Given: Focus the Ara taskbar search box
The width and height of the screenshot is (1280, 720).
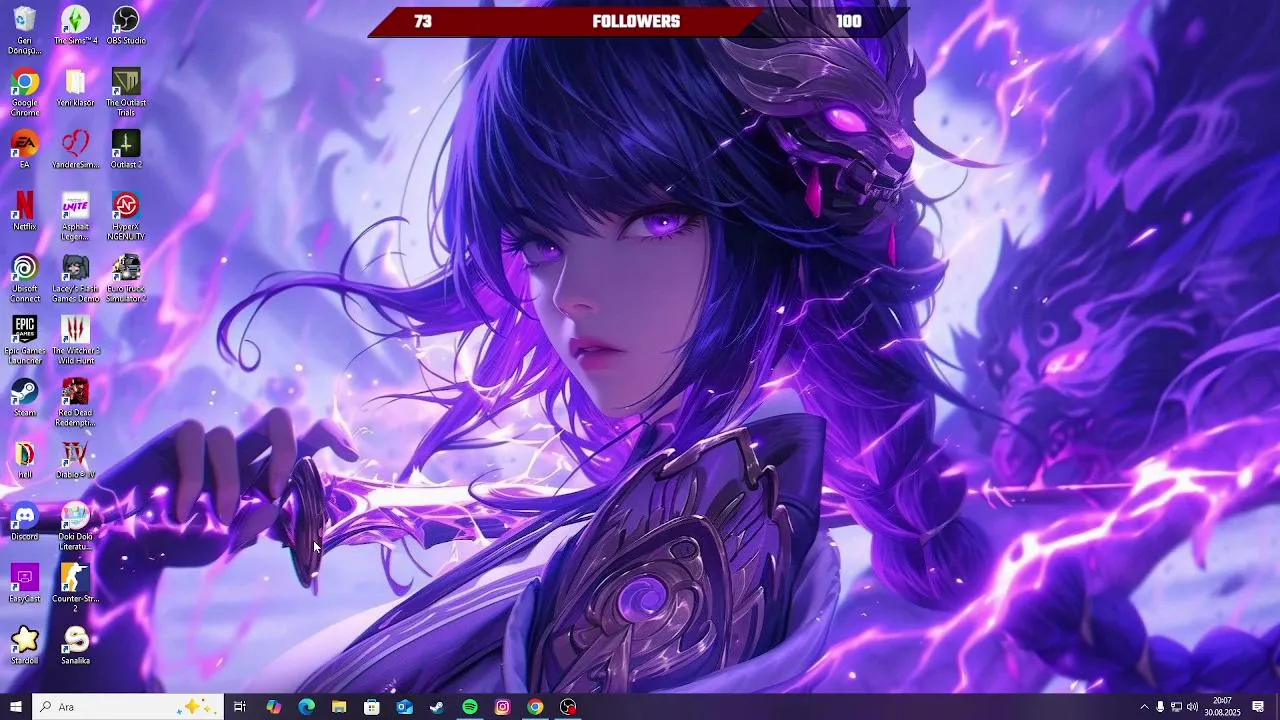Looking at the screenshot, I should (127, 707).
